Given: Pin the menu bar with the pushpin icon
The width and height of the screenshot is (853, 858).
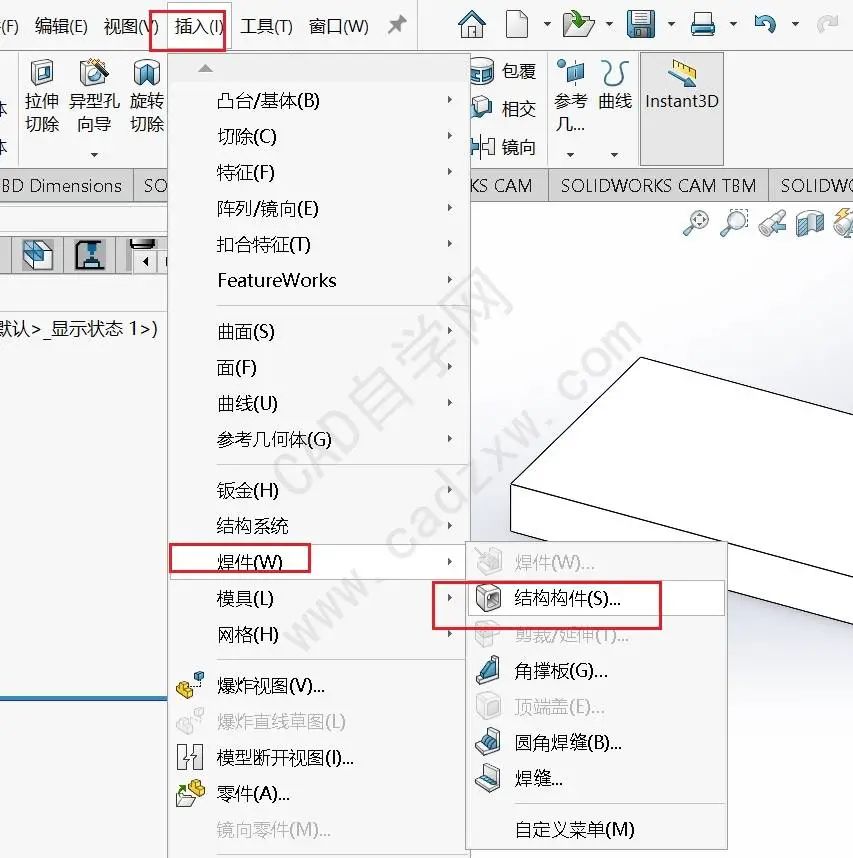Looking at the screenshot, I should (397, 24).
